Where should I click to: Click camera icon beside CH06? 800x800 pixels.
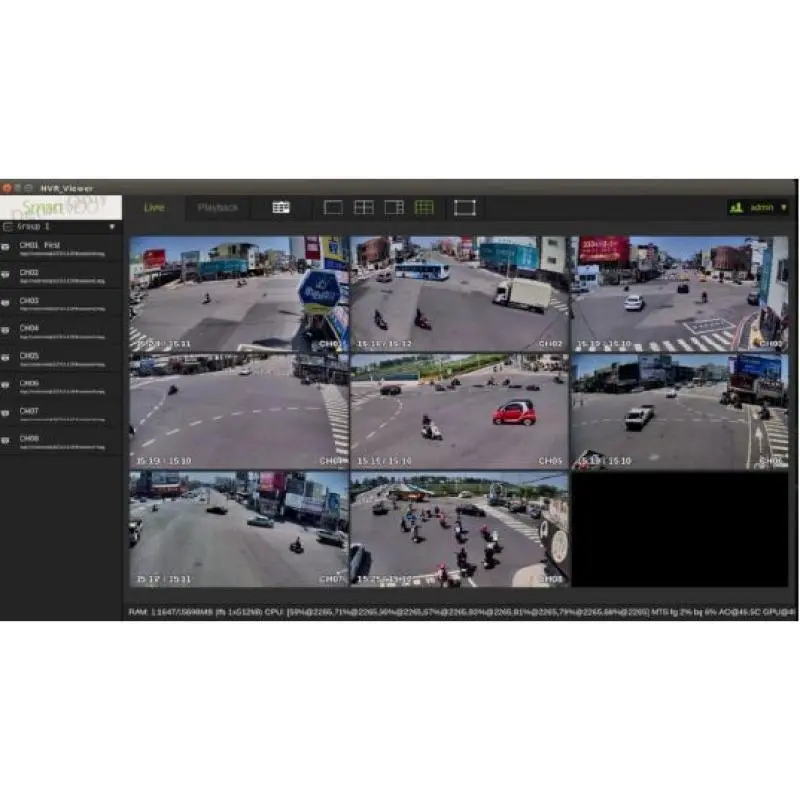5,385
